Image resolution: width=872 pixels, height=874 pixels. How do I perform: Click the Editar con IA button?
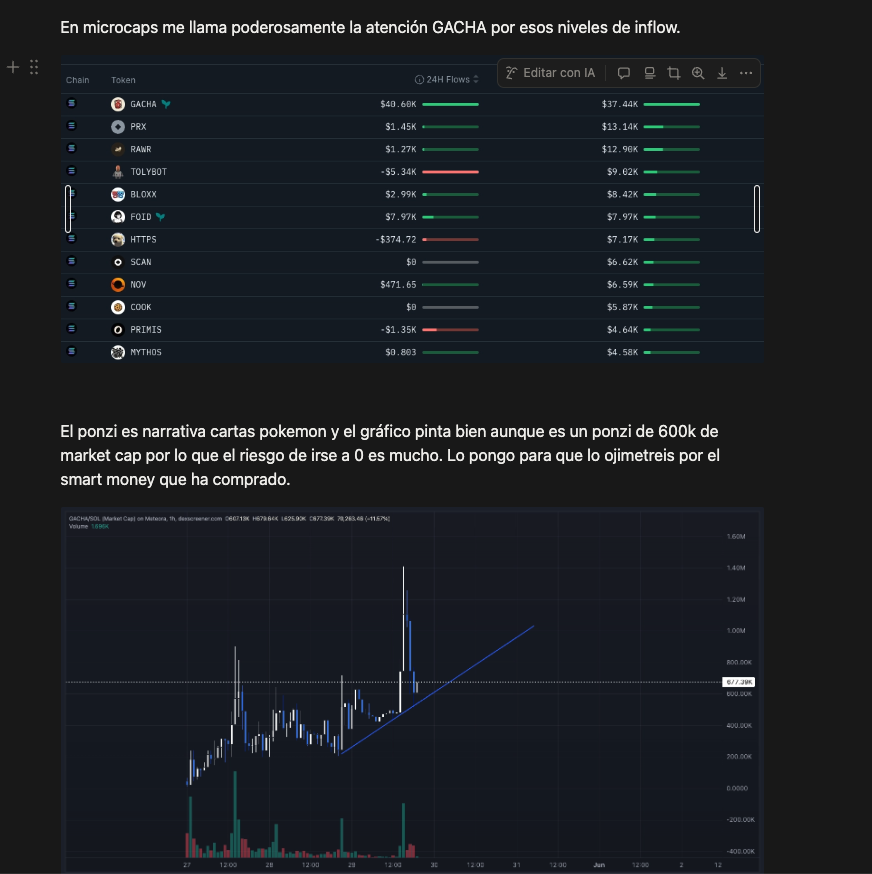[x=550, y=73]
